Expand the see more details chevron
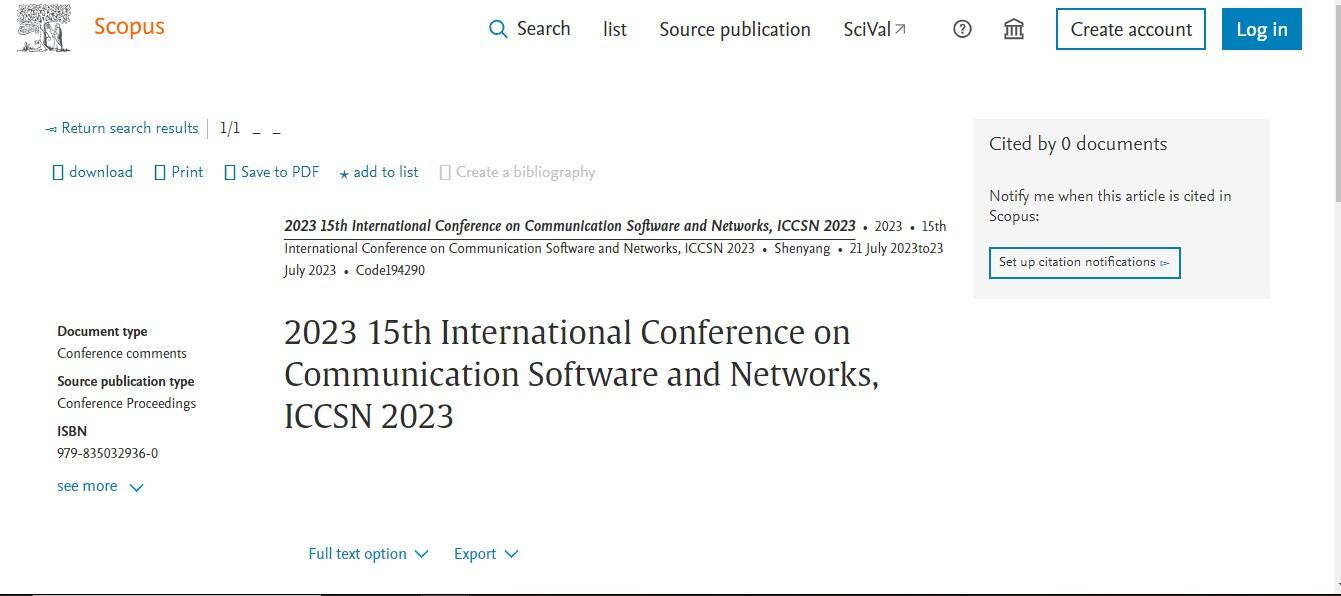The image size is (1341, 596). (x=137, y=487)
